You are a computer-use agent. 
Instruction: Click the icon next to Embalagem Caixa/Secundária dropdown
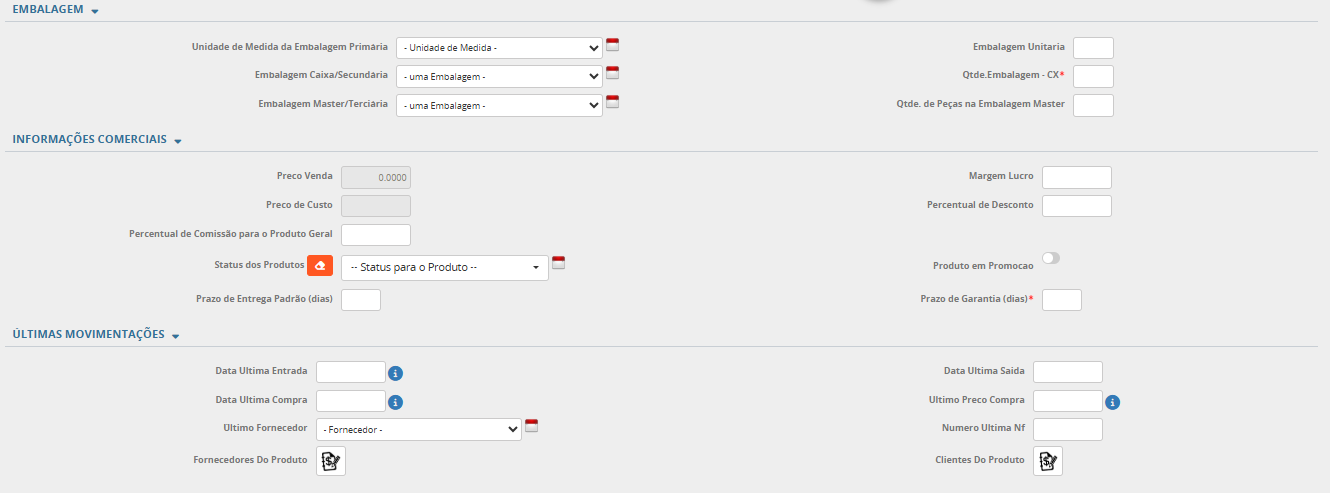click(613, 72)
